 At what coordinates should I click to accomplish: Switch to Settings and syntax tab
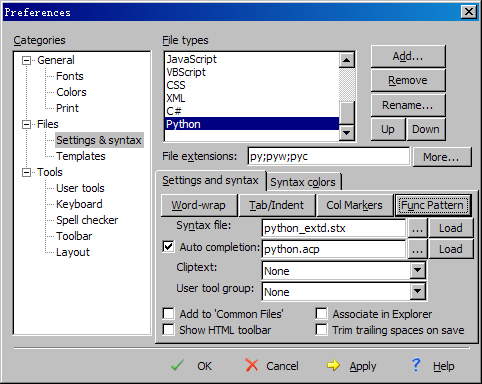[210, 180]
